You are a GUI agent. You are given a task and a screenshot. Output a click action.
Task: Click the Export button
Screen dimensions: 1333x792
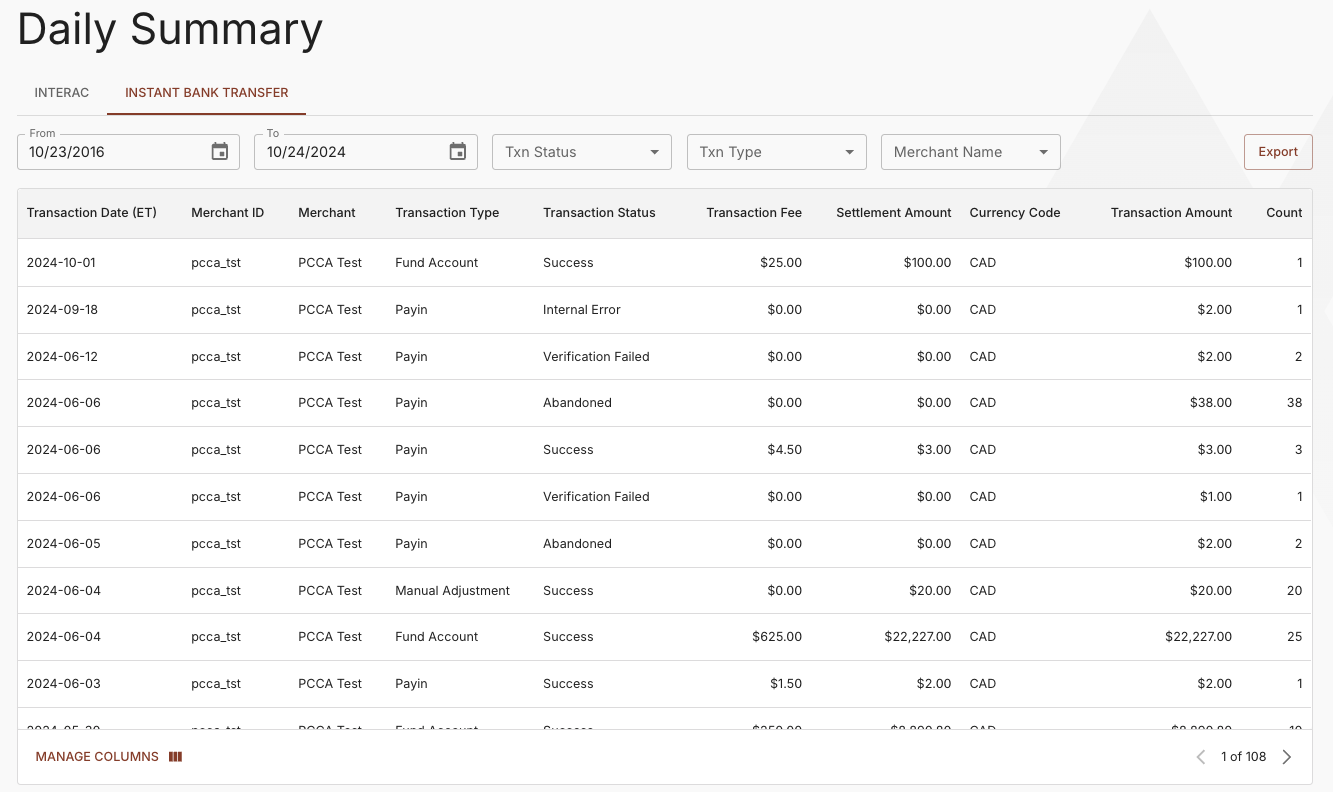tap(1277, 151)
